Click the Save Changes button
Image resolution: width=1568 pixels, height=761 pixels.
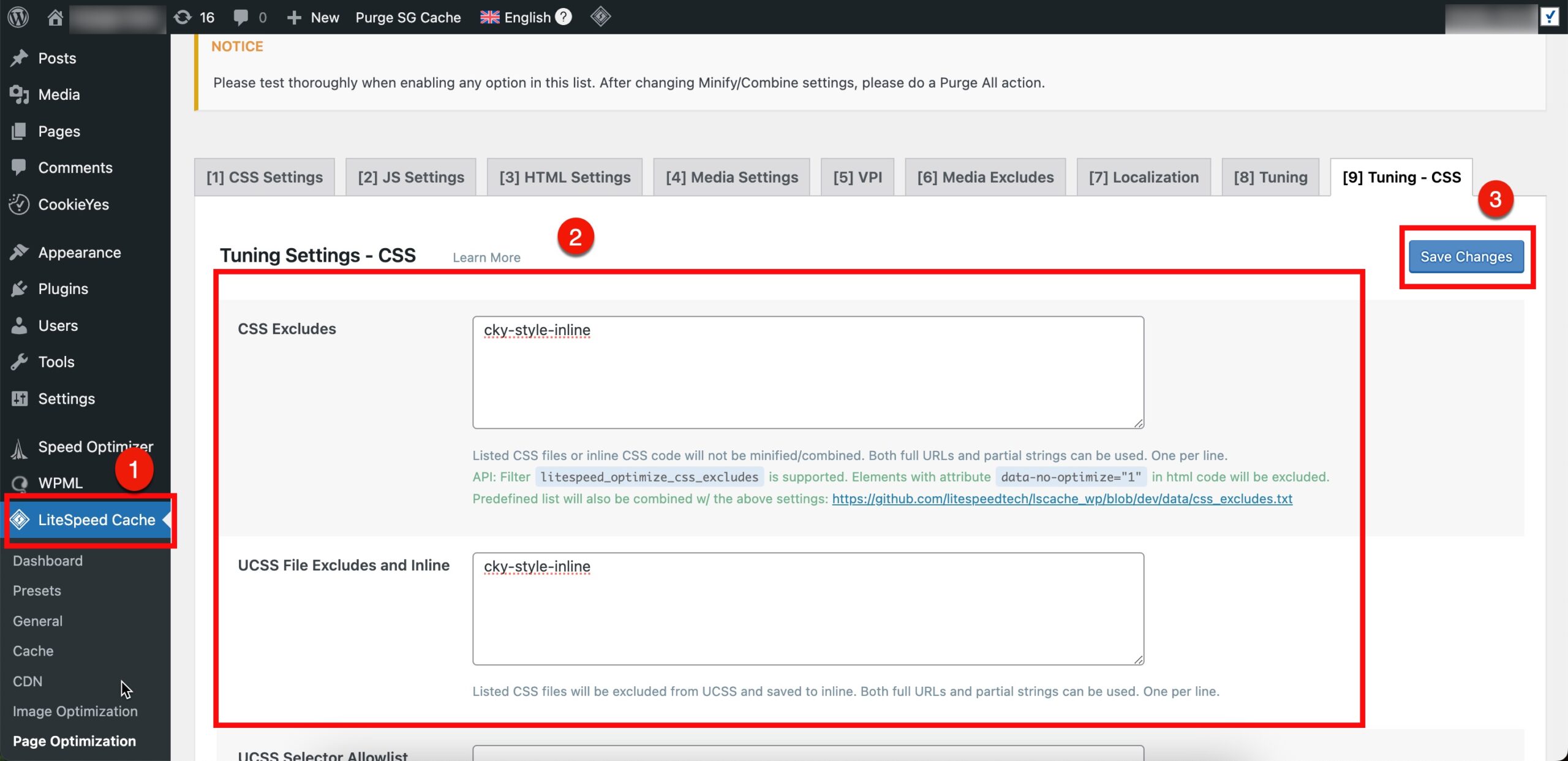point(1466,257)
